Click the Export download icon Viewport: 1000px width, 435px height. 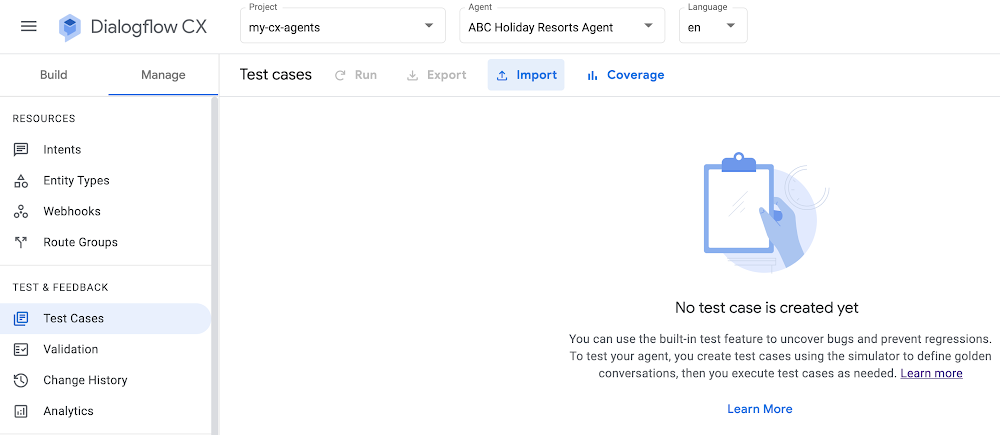click(x=413, y=75)
